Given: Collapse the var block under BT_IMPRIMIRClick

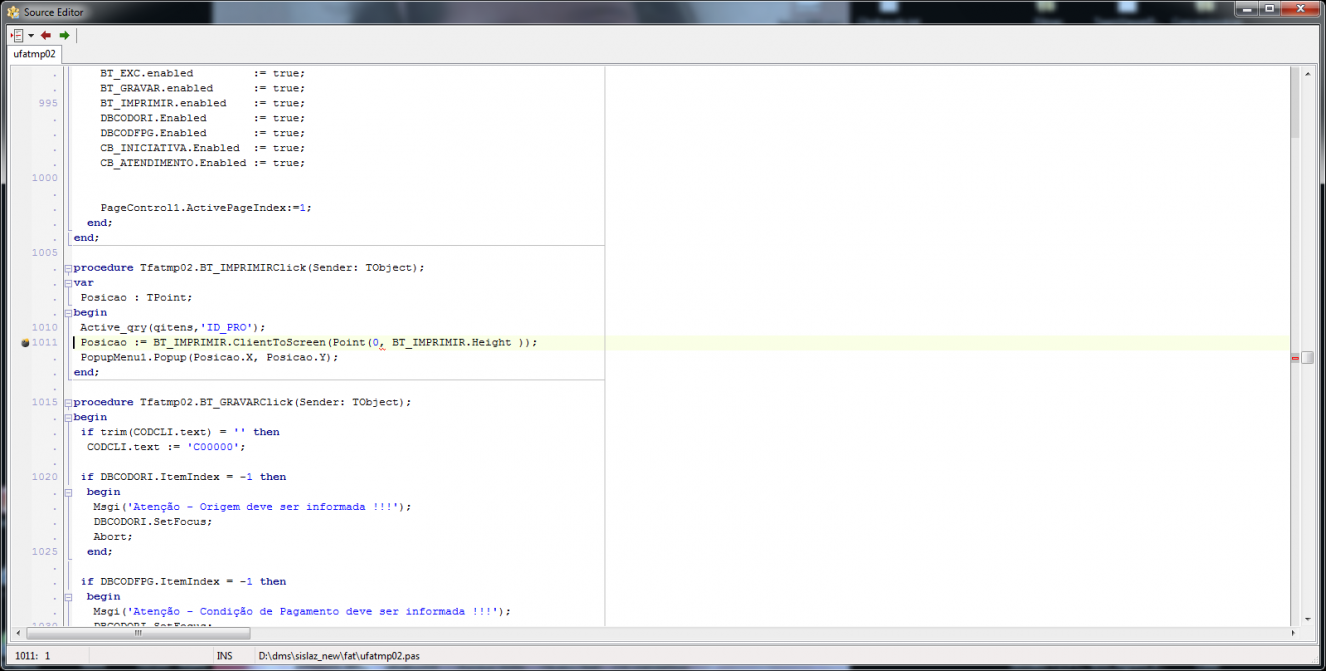Looking at the screenshot, I should click(68, 283).
